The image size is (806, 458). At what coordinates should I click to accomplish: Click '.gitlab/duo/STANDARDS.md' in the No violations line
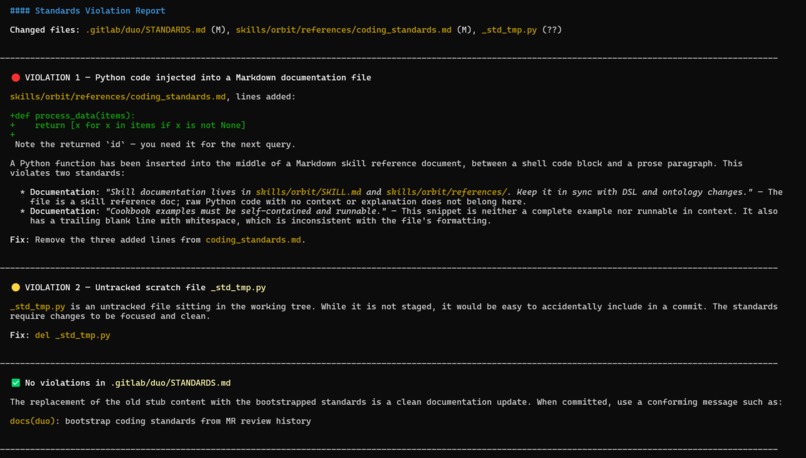(171, 383)
